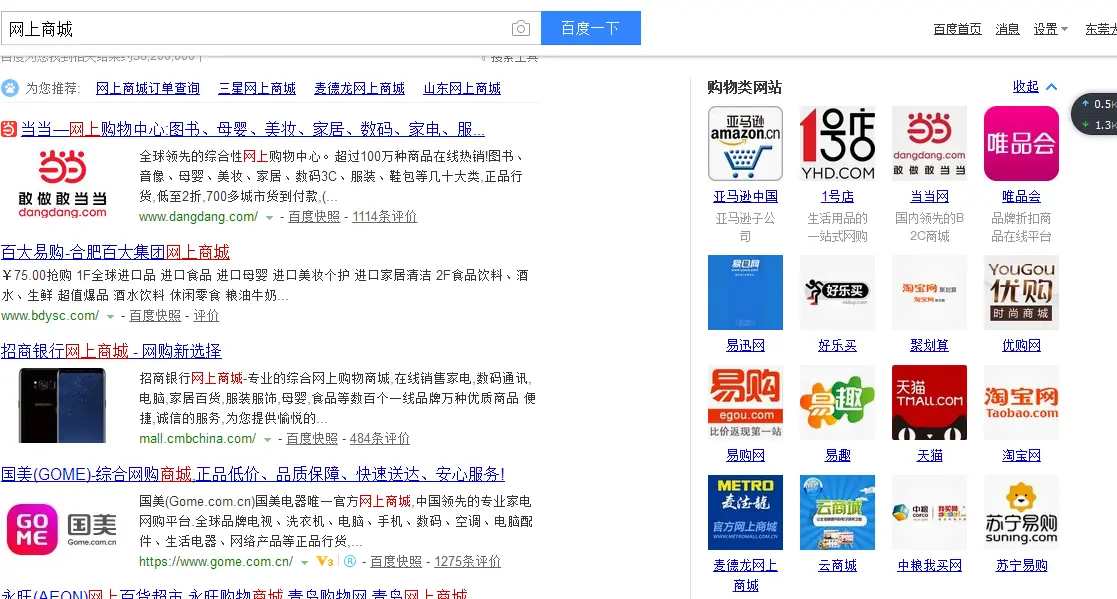Select suggestion 三星网上商城
1117x599 pixels.
pyautogui.click(x=257, y=88)
